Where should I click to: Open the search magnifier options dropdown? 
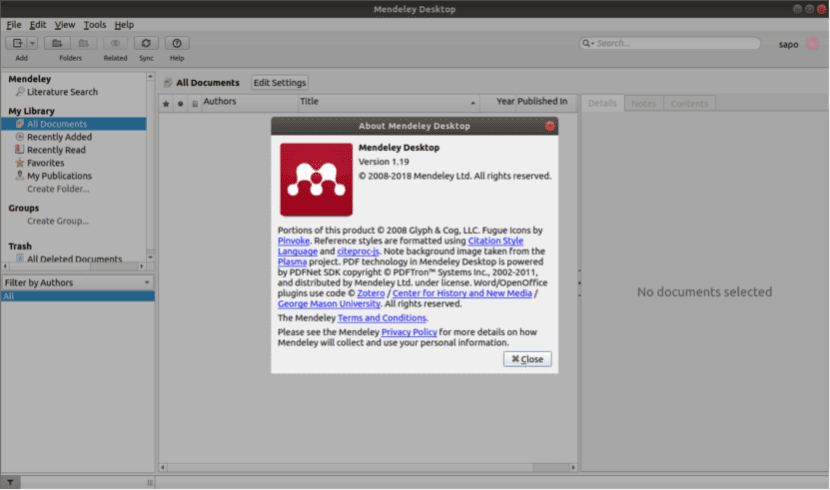[587, 43]
